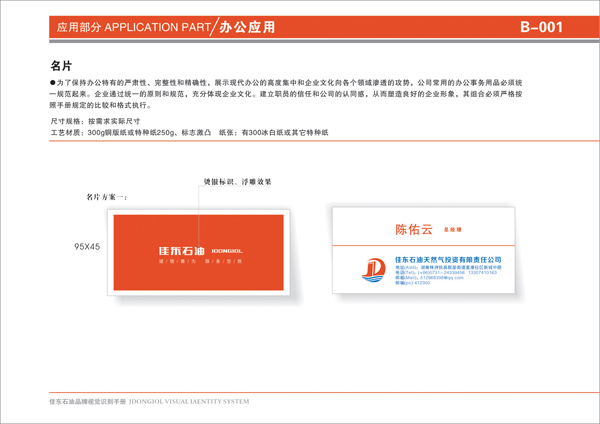
Task: Click the 烫银标识、浮雕效果 annotation
Action: click(238, 182)
